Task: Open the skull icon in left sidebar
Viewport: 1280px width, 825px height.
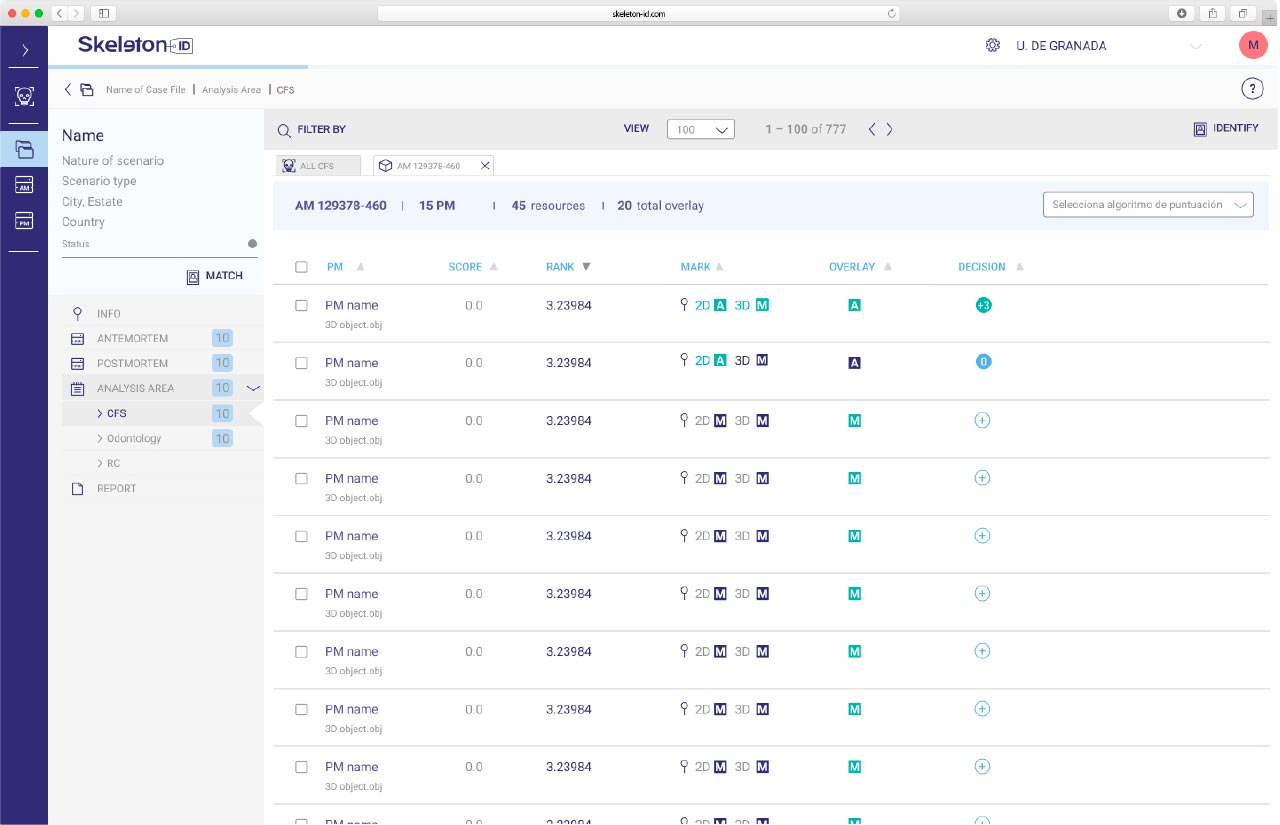Action: coord(24,96)
